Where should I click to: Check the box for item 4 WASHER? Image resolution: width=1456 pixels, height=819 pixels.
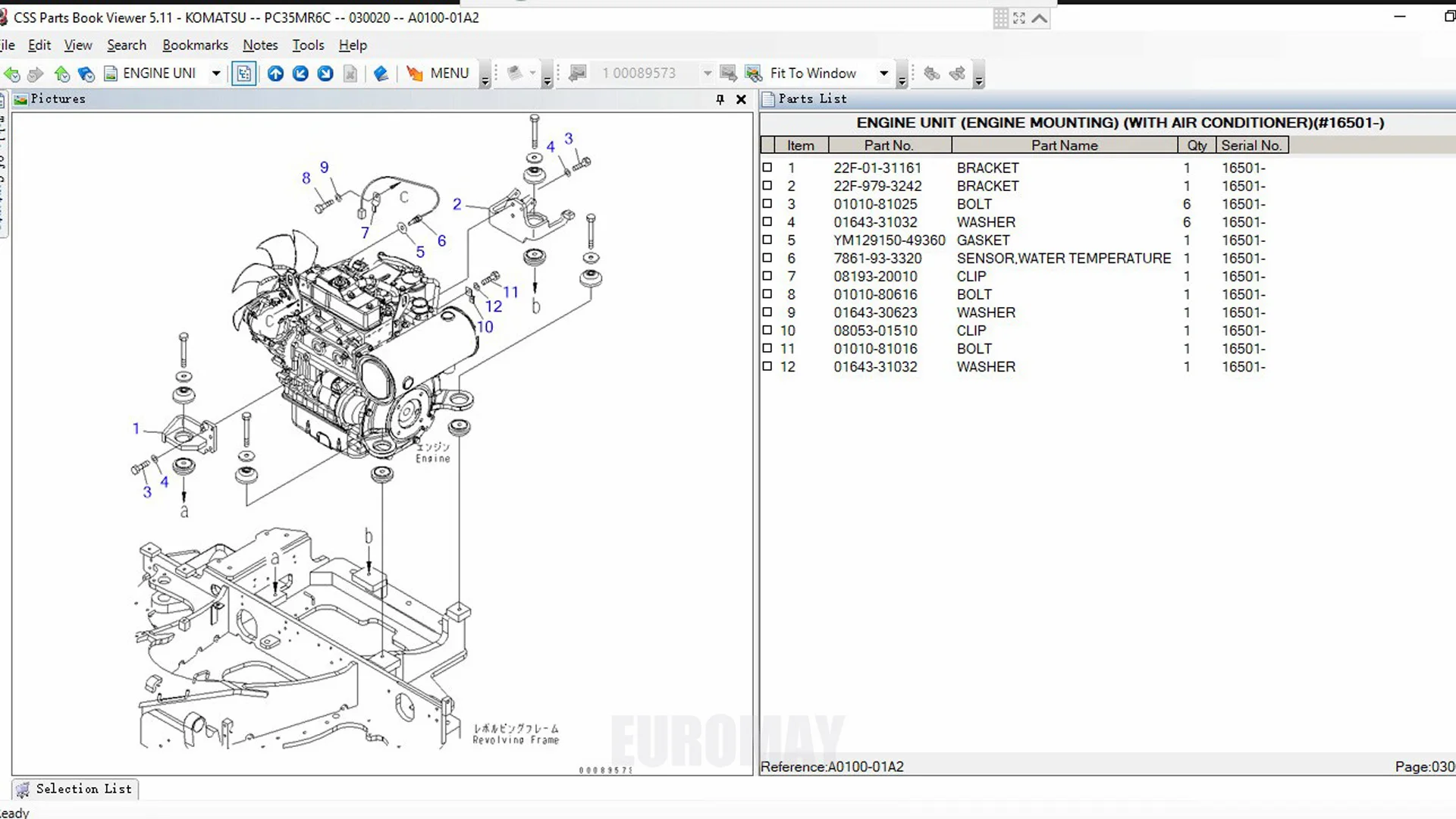point(767,222)
